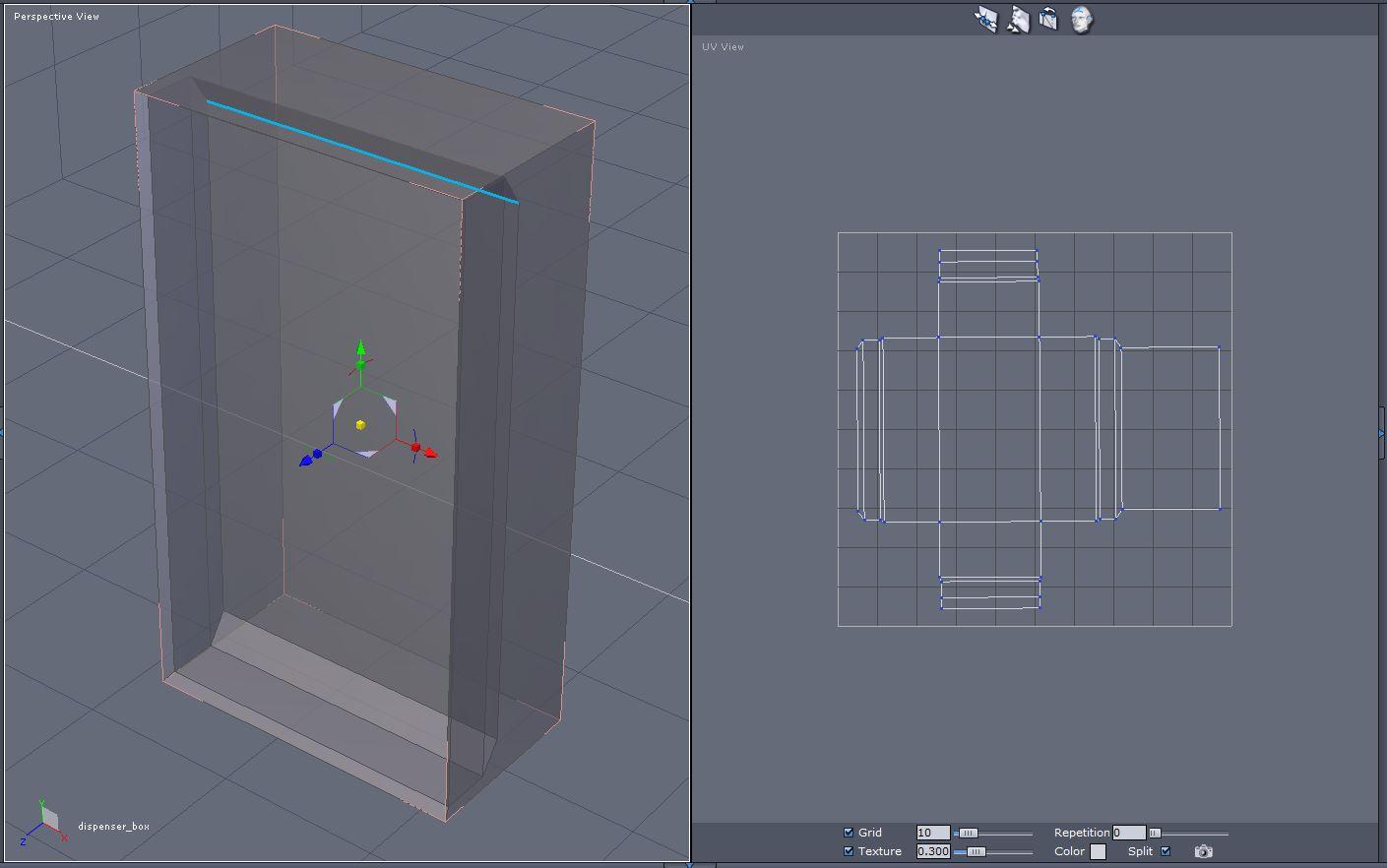The width and height of the screenshot is (1387, 868).
Task: Toggle the Split checkbox
Action: click(1166, 851)
